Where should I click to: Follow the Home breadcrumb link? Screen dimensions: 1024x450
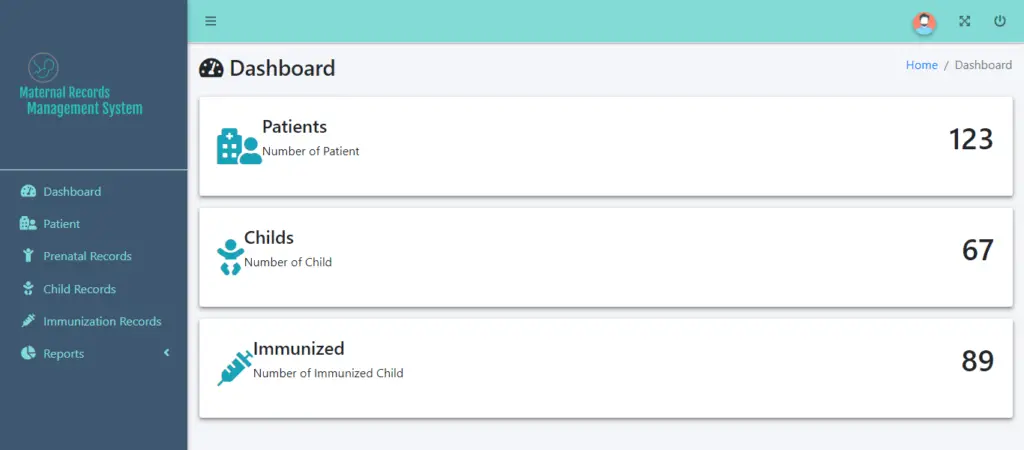coord(921,65)
